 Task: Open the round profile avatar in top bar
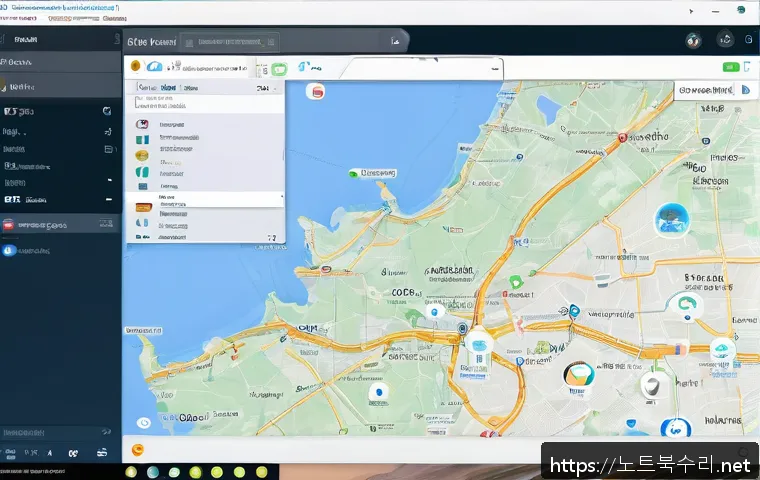click(x=695, y=41)
